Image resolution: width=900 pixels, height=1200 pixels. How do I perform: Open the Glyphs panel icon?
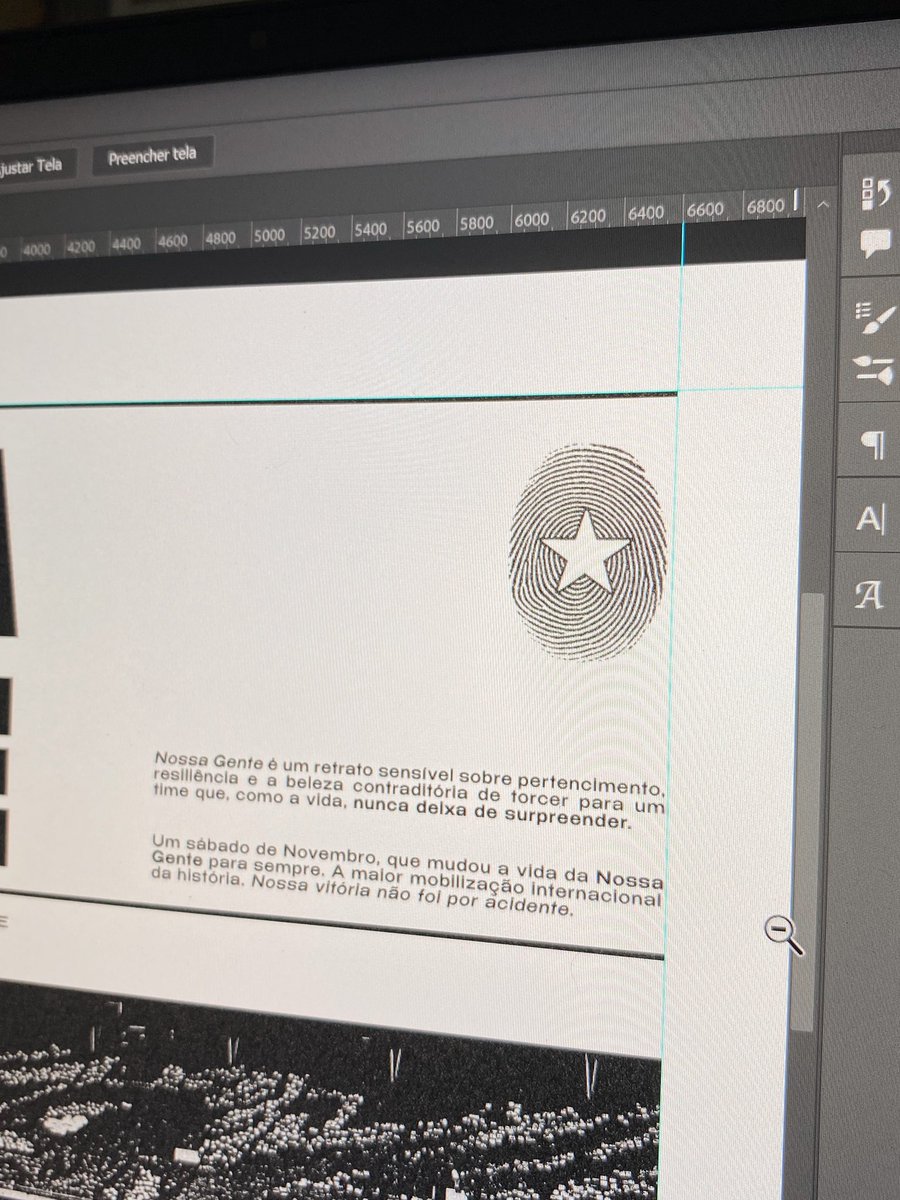pyautogui.click(x=870, y=597)
